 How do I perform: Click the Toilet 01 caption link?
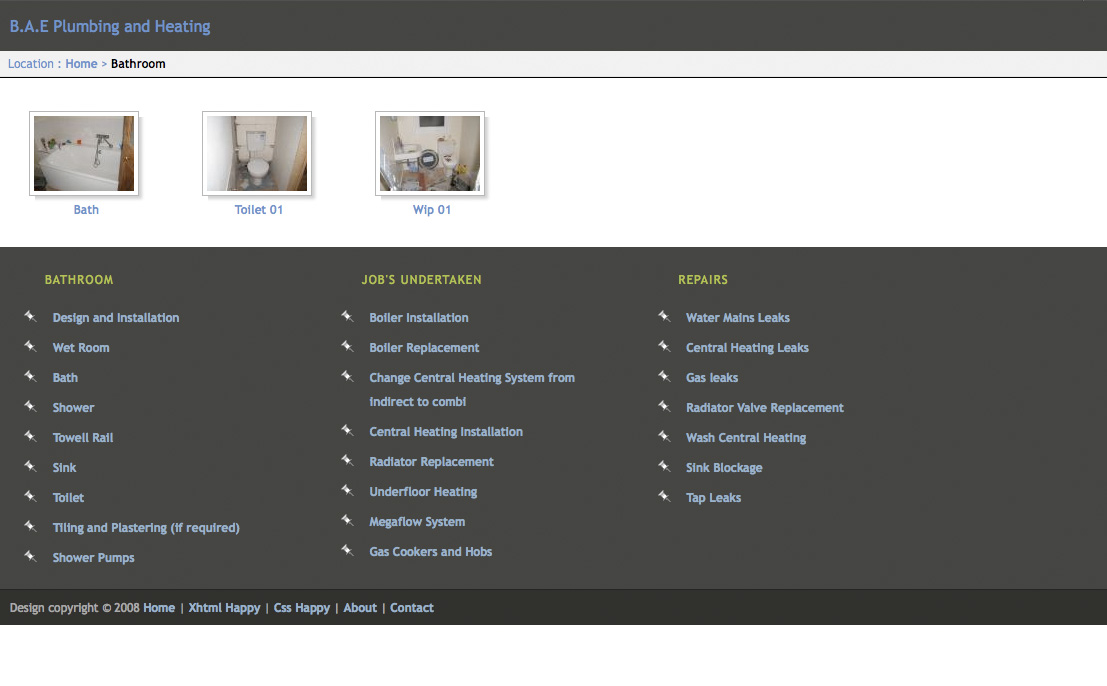click(258, 210)
